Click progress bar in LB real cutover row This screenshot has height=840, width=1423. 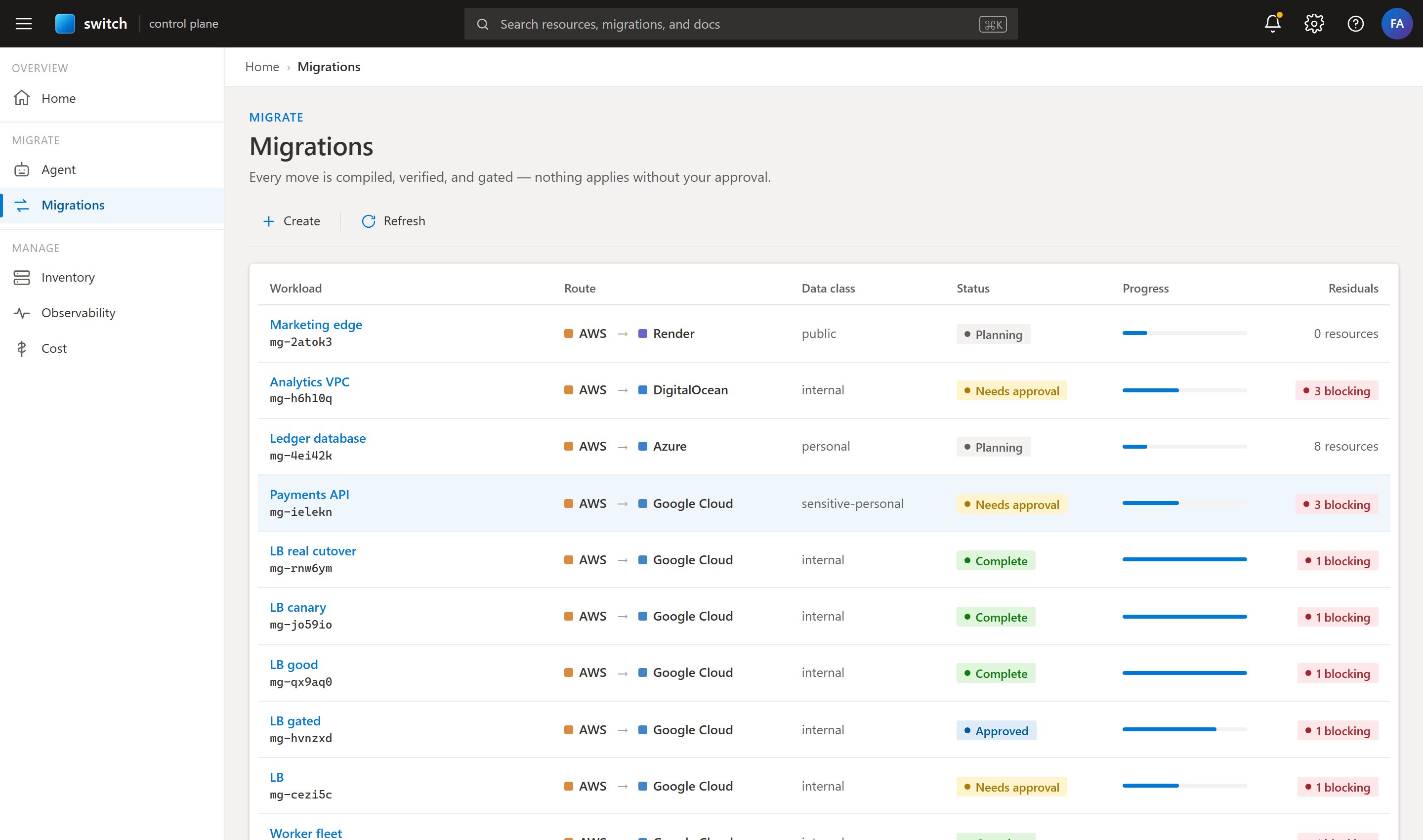1184,559
